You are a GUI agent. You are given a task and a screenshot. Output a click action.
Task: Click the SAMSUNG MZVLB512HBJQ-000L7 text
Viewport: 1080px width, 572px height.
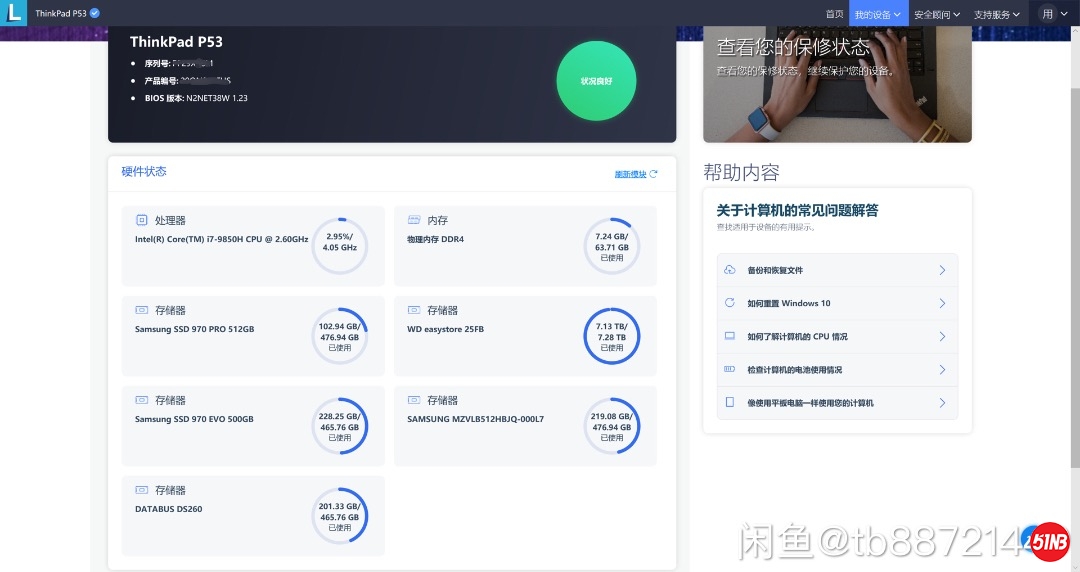475,419
